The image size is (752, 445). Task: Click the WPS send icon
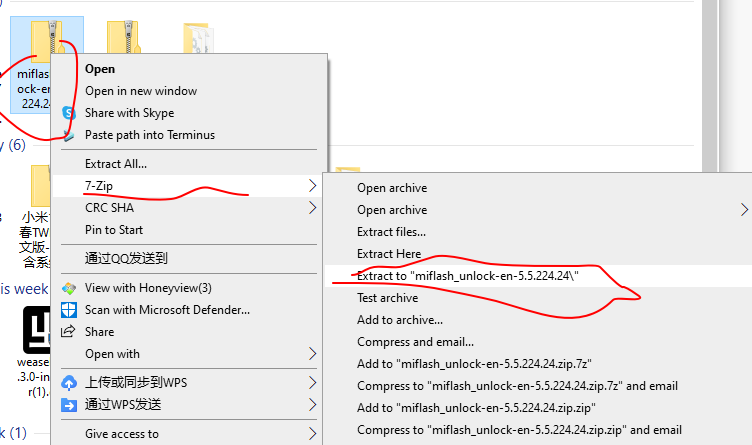[x=70, y=405]
